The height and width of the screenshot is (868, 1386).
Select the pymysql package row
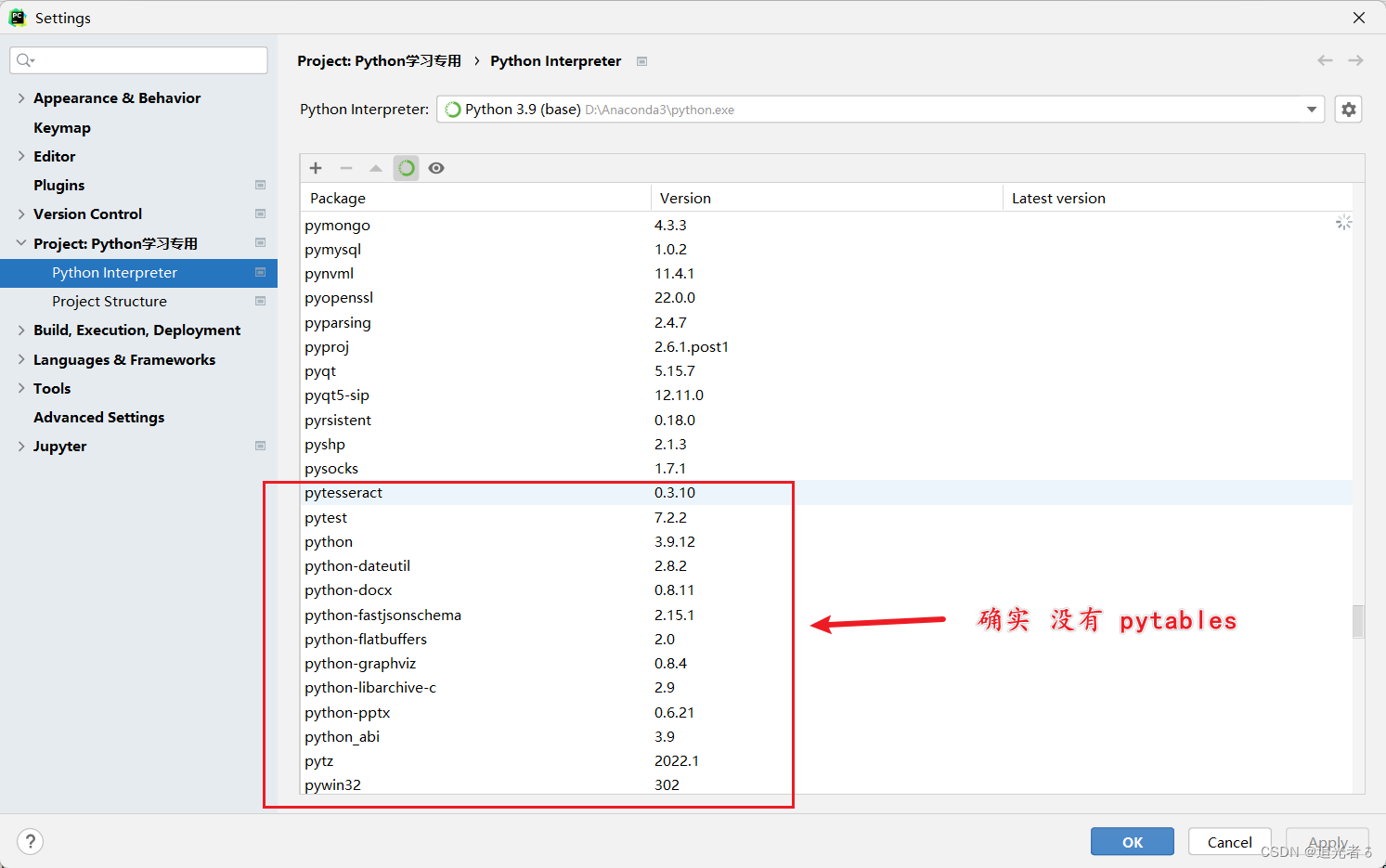(826, 249)
